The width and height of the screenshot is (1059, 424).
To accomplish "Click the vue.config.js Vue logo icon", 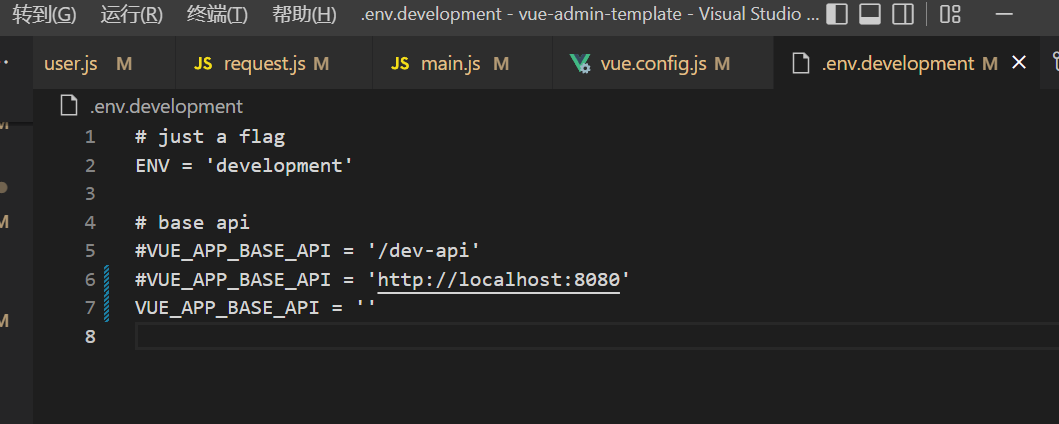I will click(580, 63).
